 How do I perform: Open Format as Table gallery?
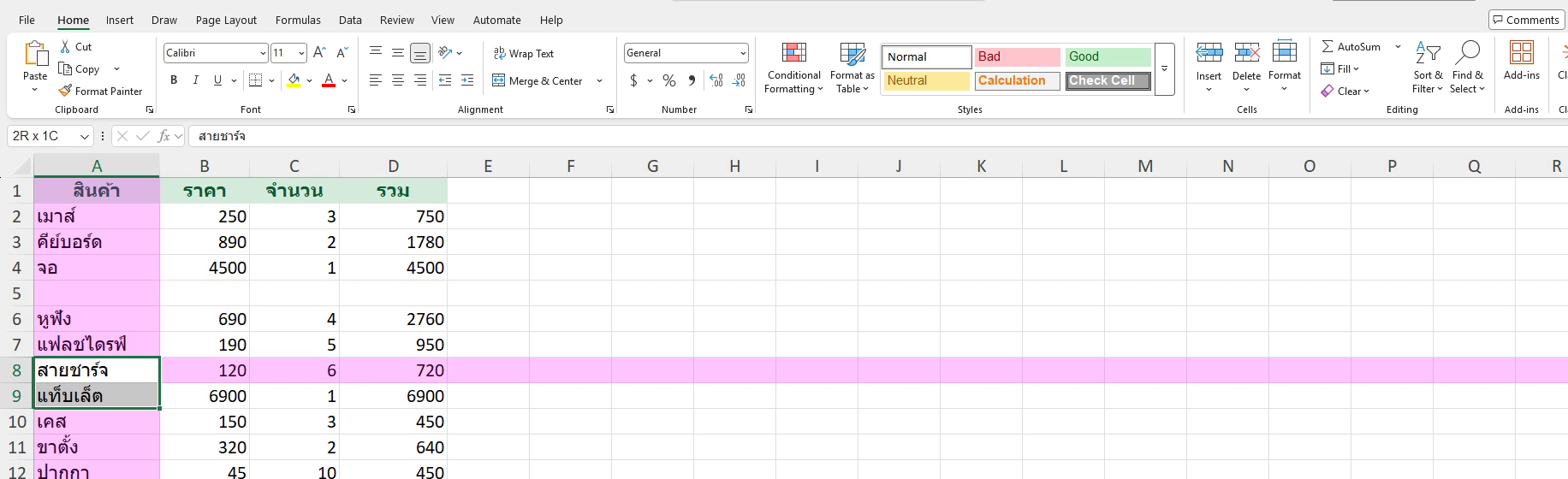(852, 68)
